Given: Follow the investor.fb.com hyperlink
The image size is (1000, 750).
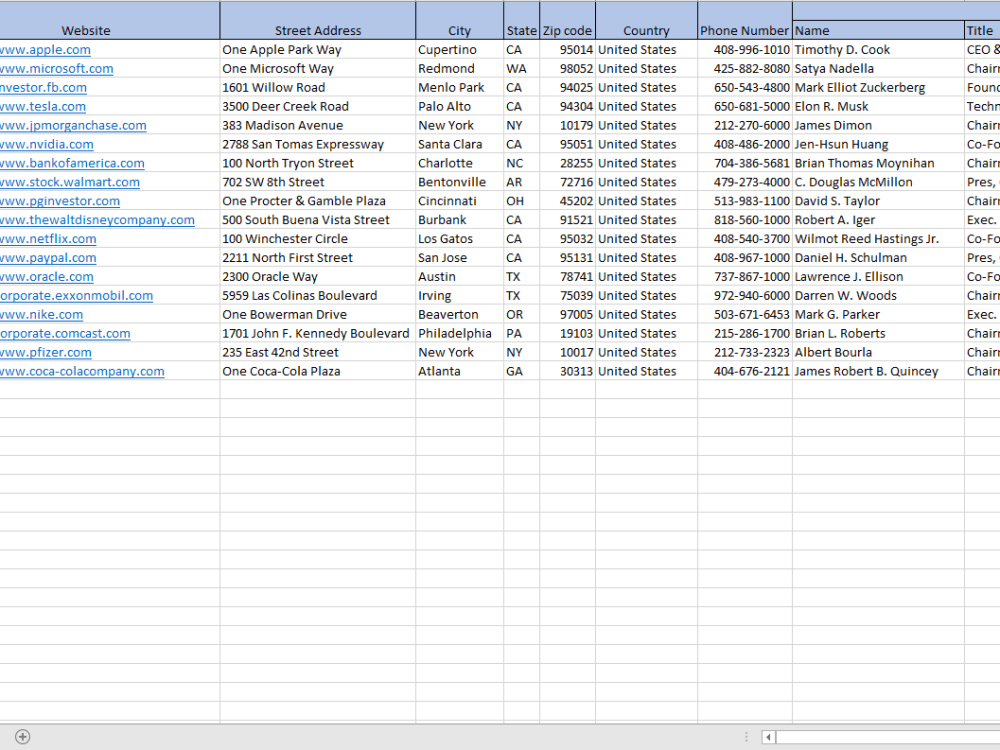Looking at the screenshot, I should 43,88.
